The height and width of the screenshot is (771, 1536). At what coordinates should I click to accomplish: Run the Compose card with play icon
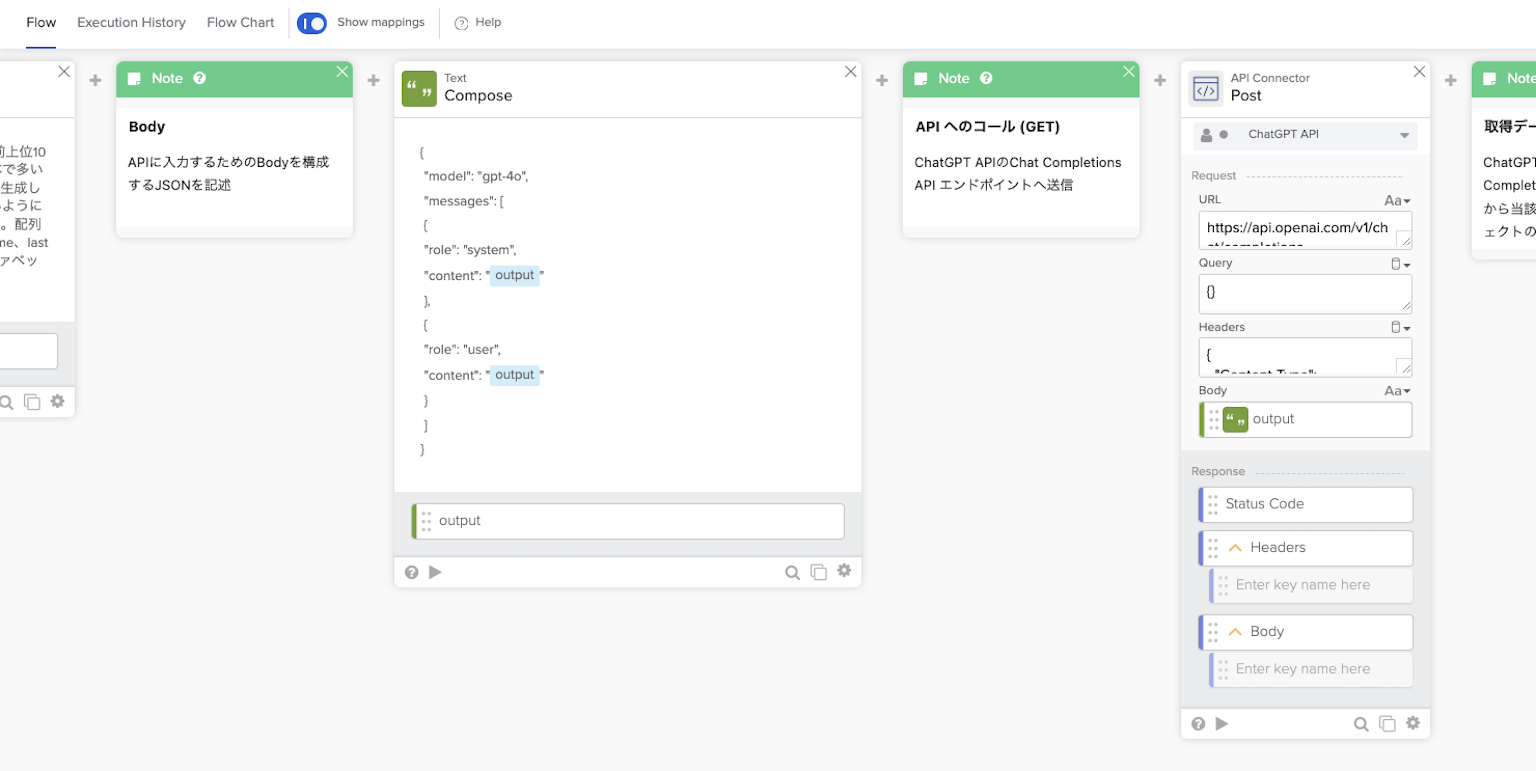(435, 572)
